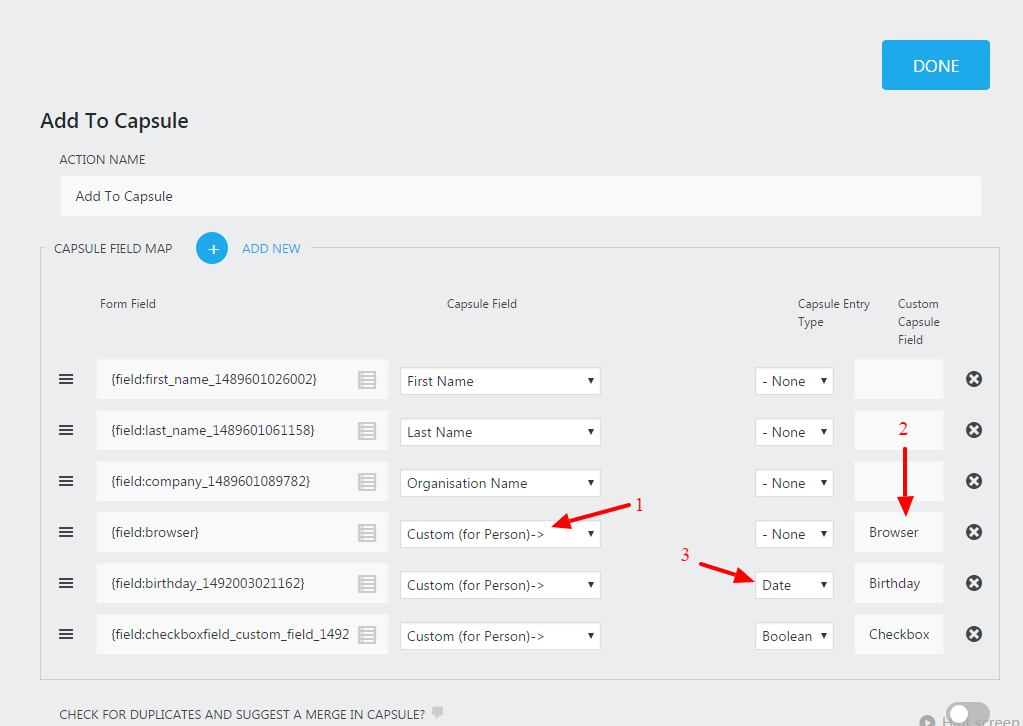Click the Browser custom capsule field input

click(897, 532)
